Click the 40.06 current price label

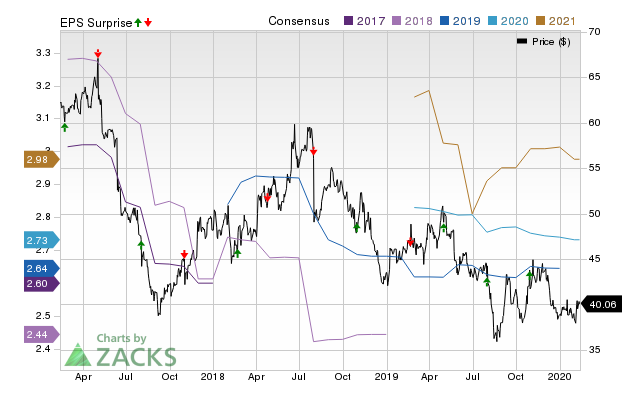pyautogui.click(x=603, y=305)
